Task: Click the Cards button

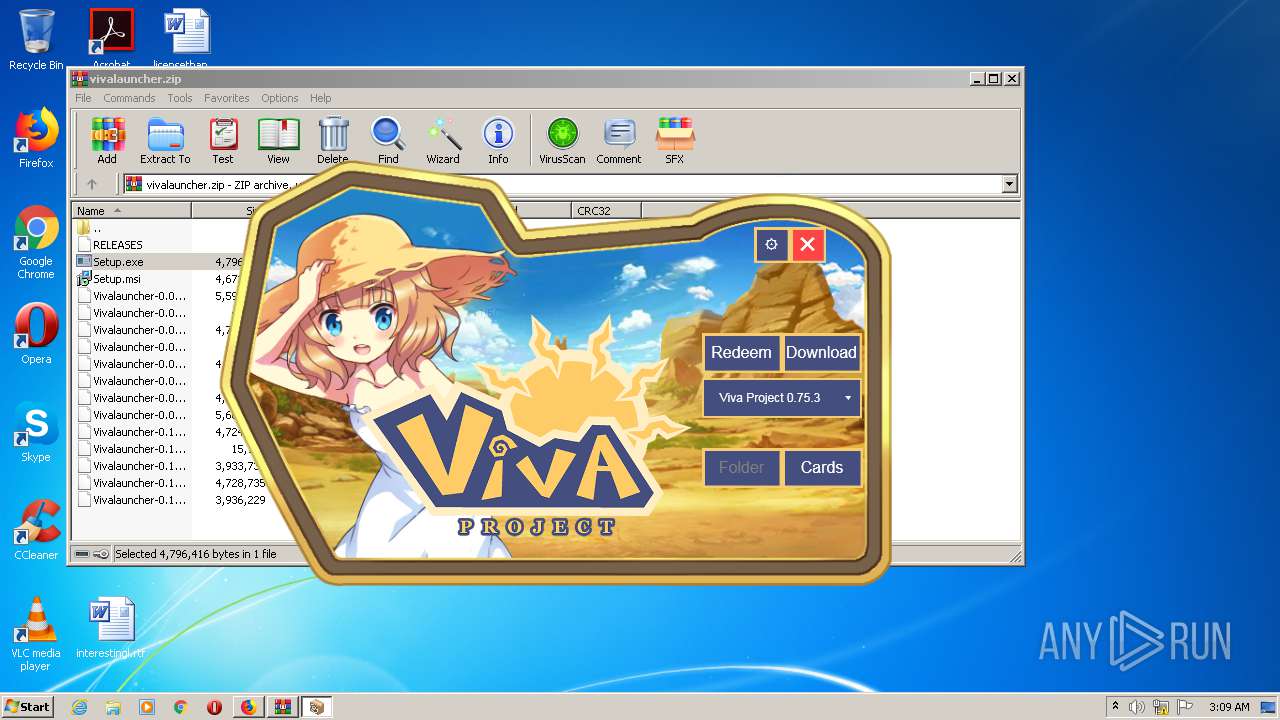Action: click(821, 467)
